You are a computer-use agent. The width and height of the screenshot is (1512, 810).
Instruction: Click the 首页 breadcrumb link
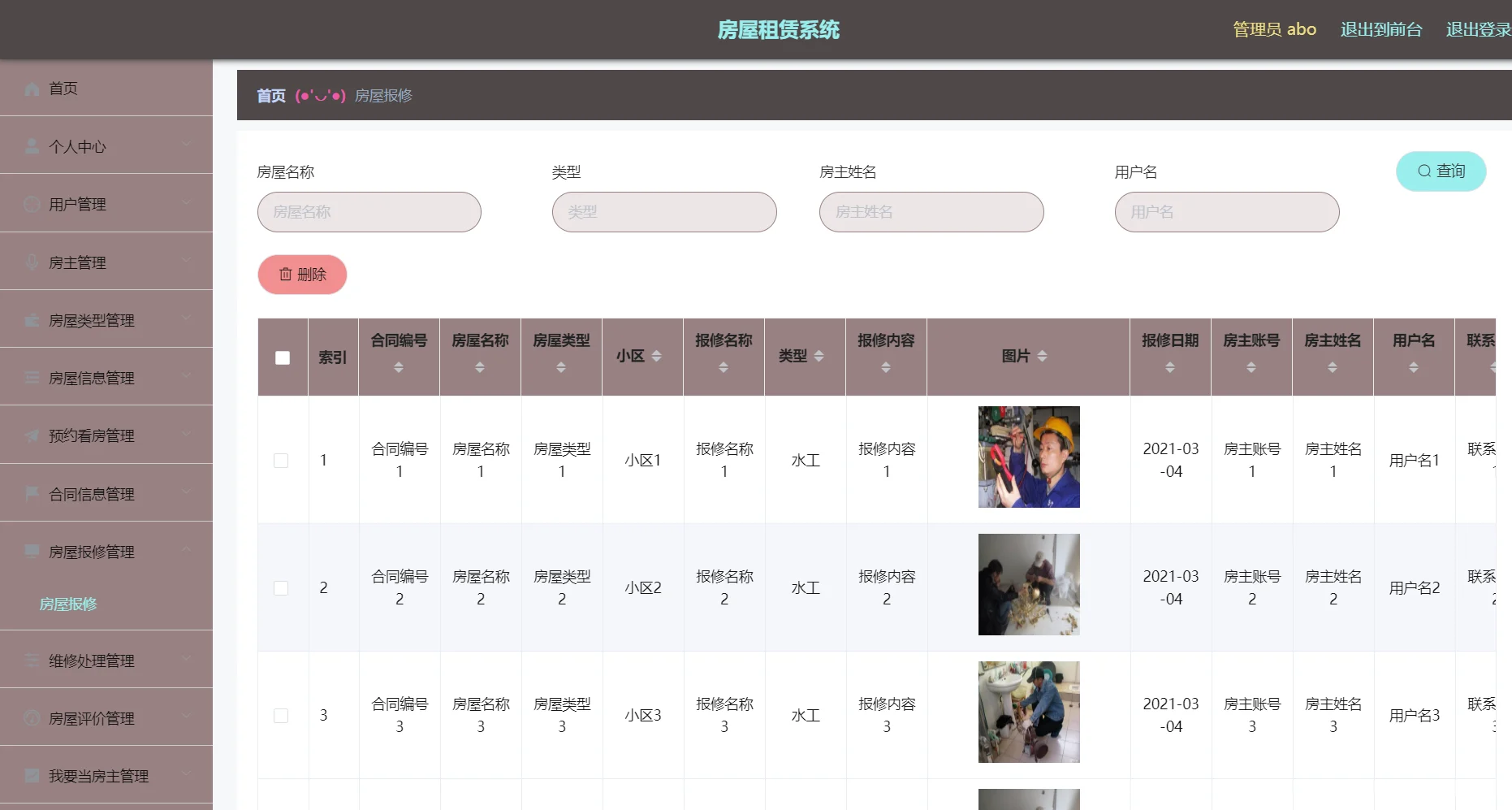270,95
